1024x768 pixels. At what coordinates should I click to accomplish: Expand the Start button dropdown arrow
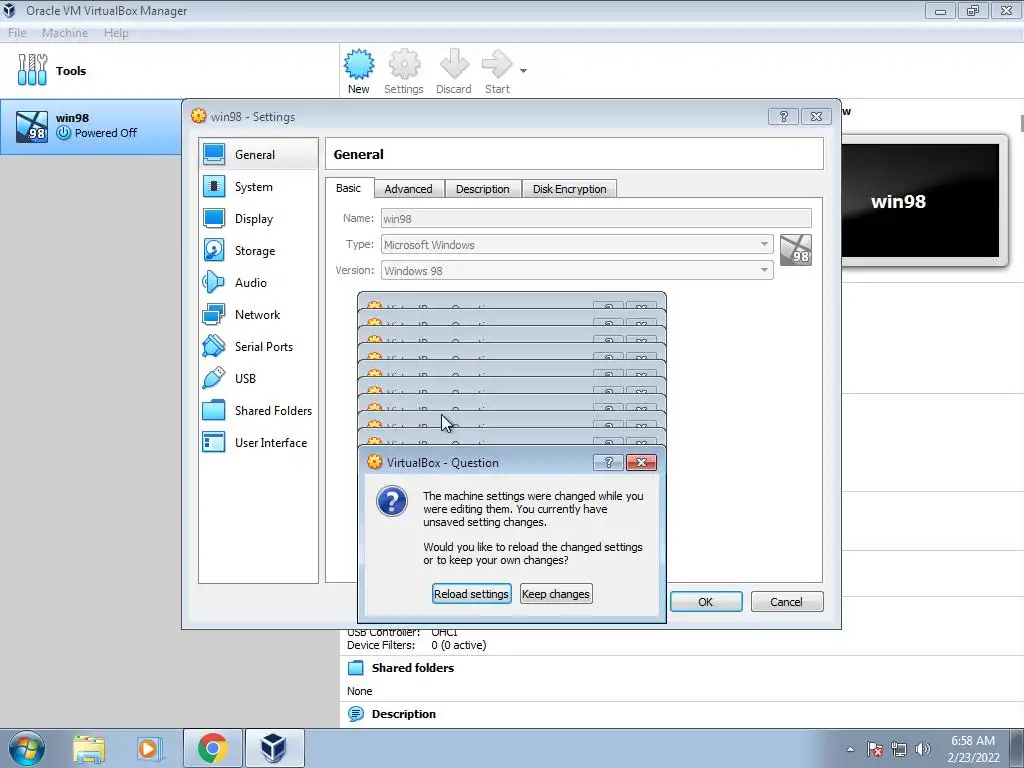[523, 71]
